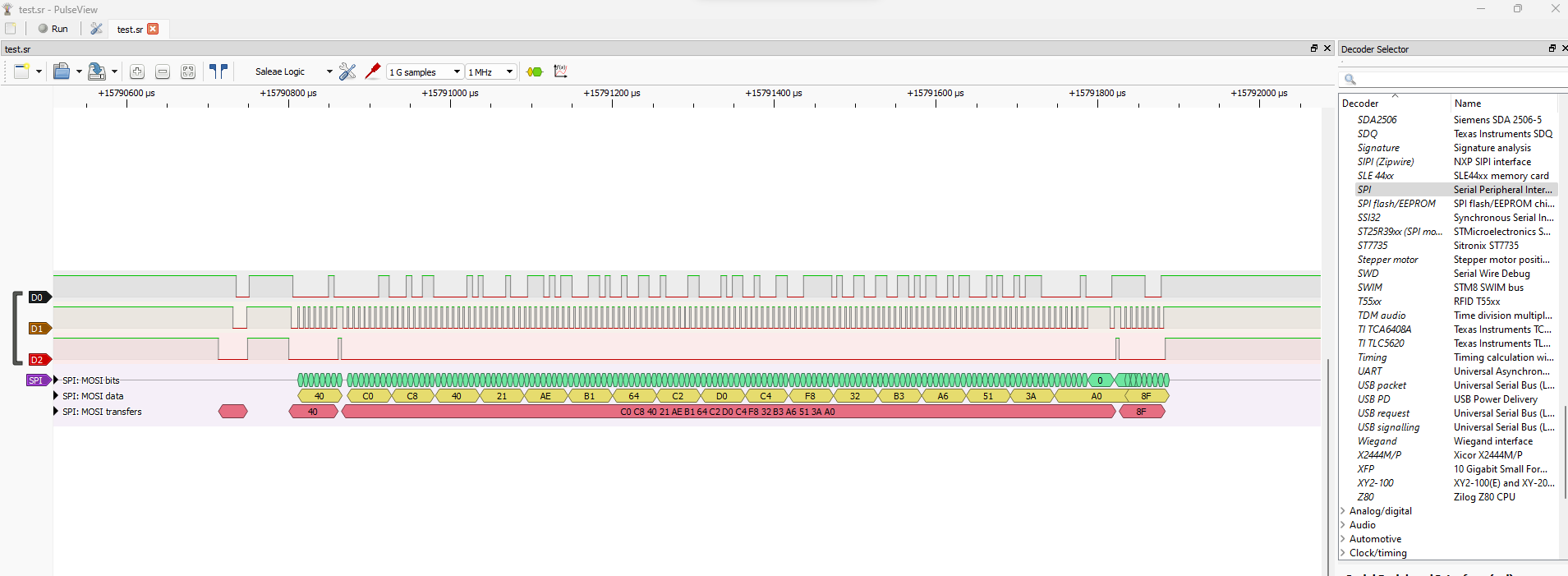Collapse the SPI: MOSI bits row
Screen dimensions: 1568x576
[56, 380]
